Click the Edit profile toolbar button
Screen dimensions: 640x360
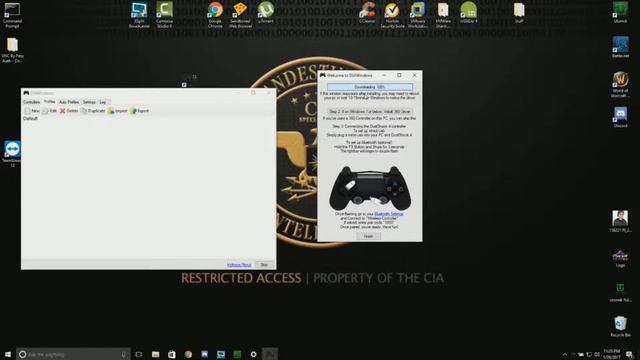point(49,111)
